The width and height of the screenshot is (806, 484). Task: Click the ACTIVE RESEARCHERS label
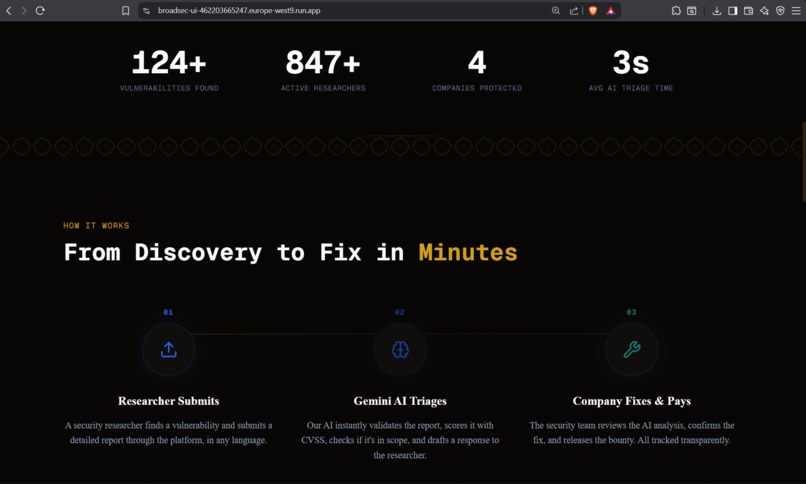[323, 88]
